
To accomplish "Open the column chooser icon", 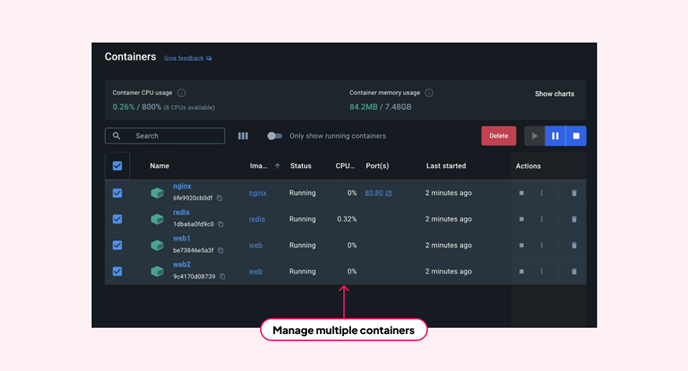I will coord(243,136).
